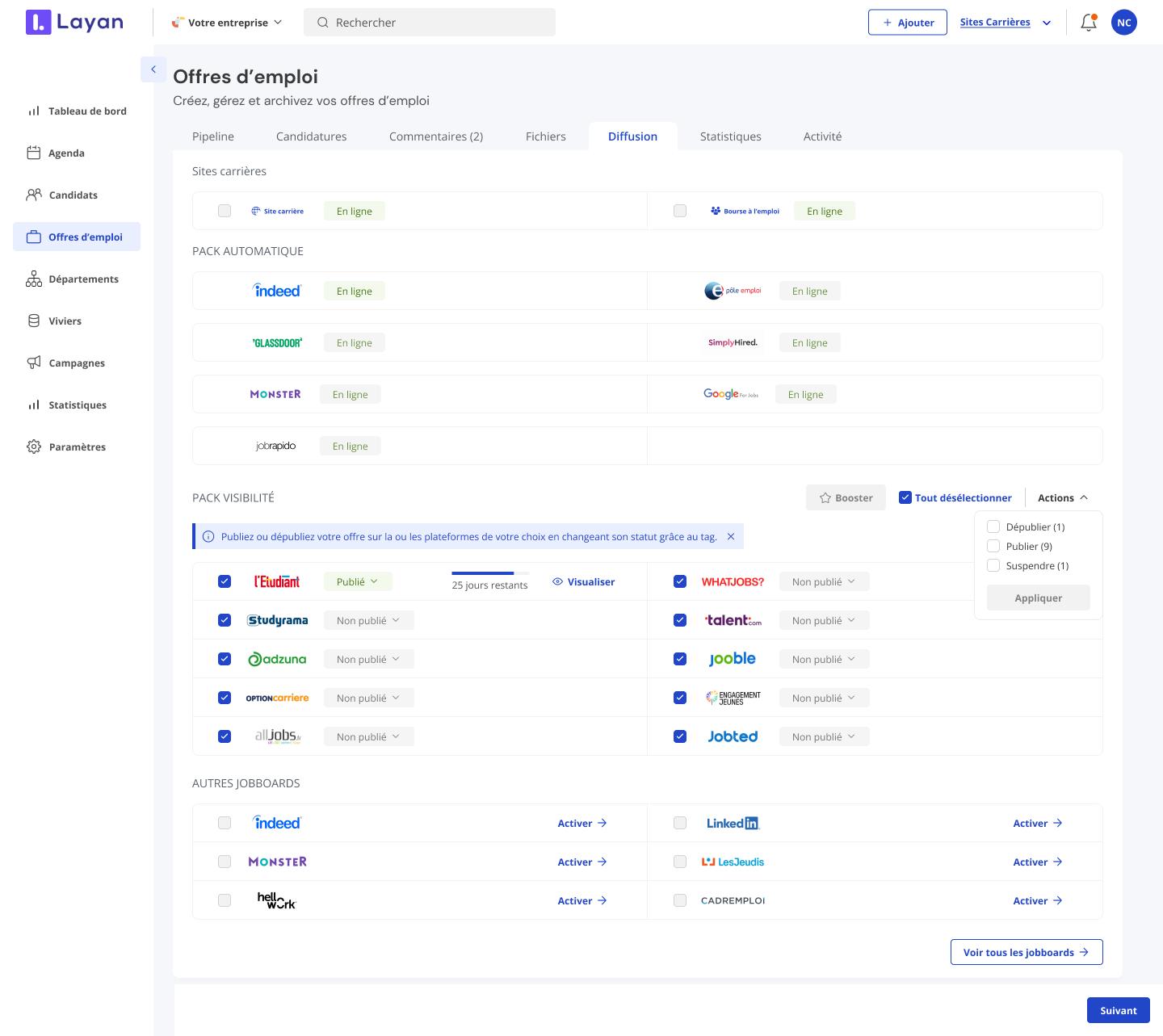Click the Appliquer button

1039,598
